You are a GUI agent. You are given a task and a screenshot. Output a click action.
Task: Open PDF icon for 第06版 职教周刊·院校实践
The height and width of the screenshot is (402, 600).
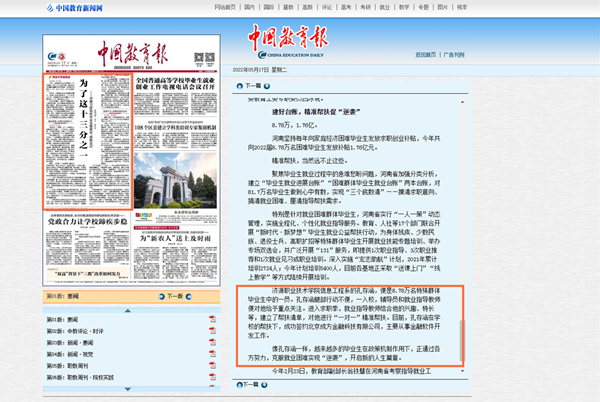coord(212,377)
